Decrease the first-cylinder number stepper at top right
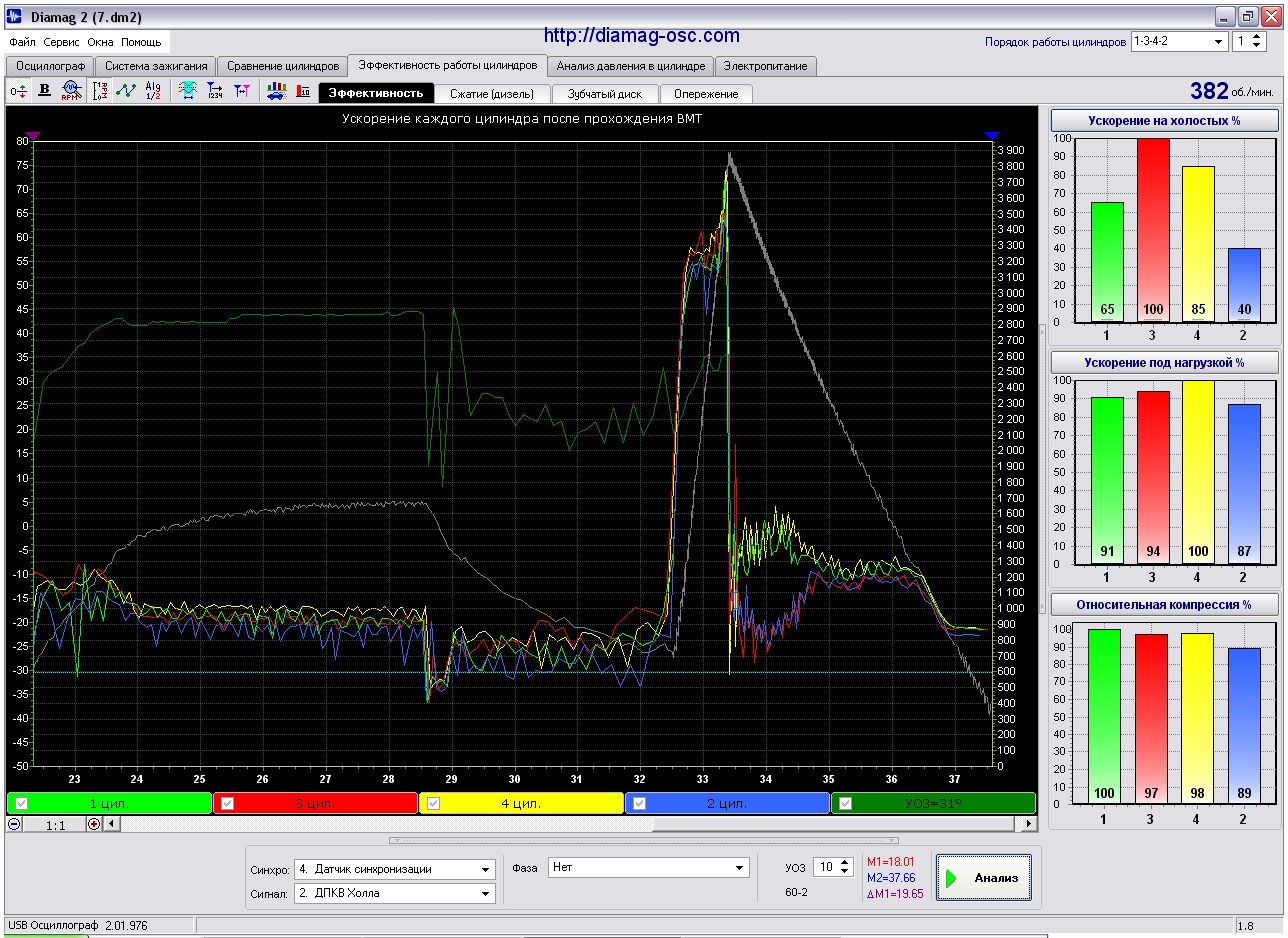Screen dimensions: 1288x938 (x=1258, y=46)
